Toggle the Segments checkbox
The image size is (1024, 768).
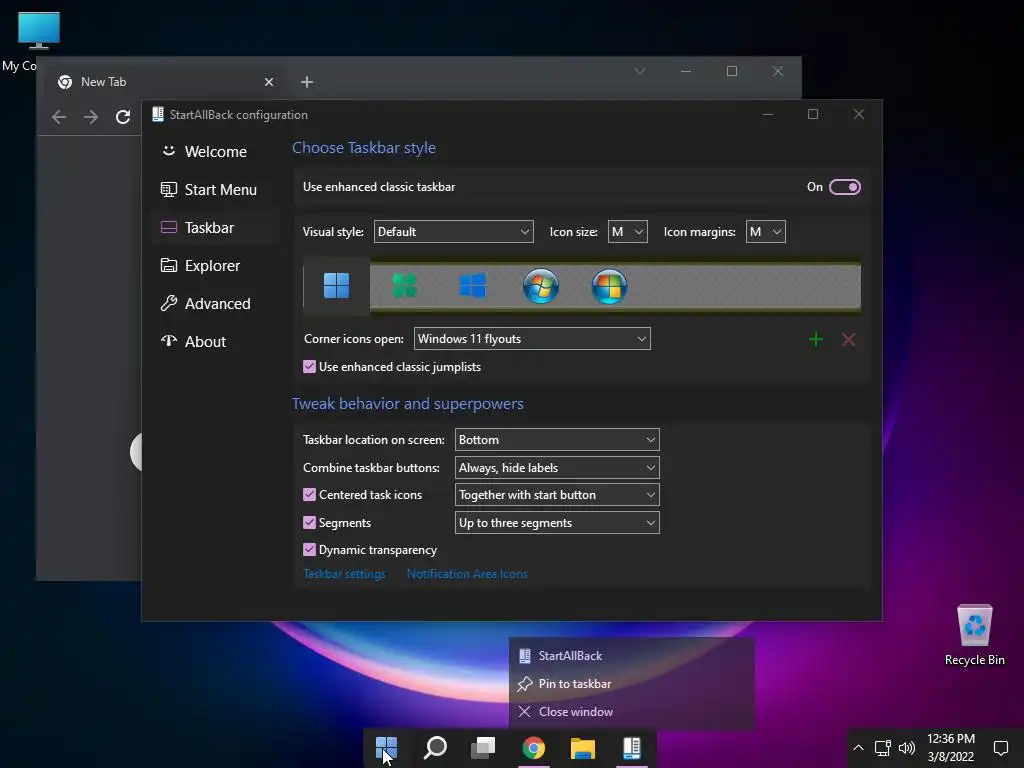[310, 522]
